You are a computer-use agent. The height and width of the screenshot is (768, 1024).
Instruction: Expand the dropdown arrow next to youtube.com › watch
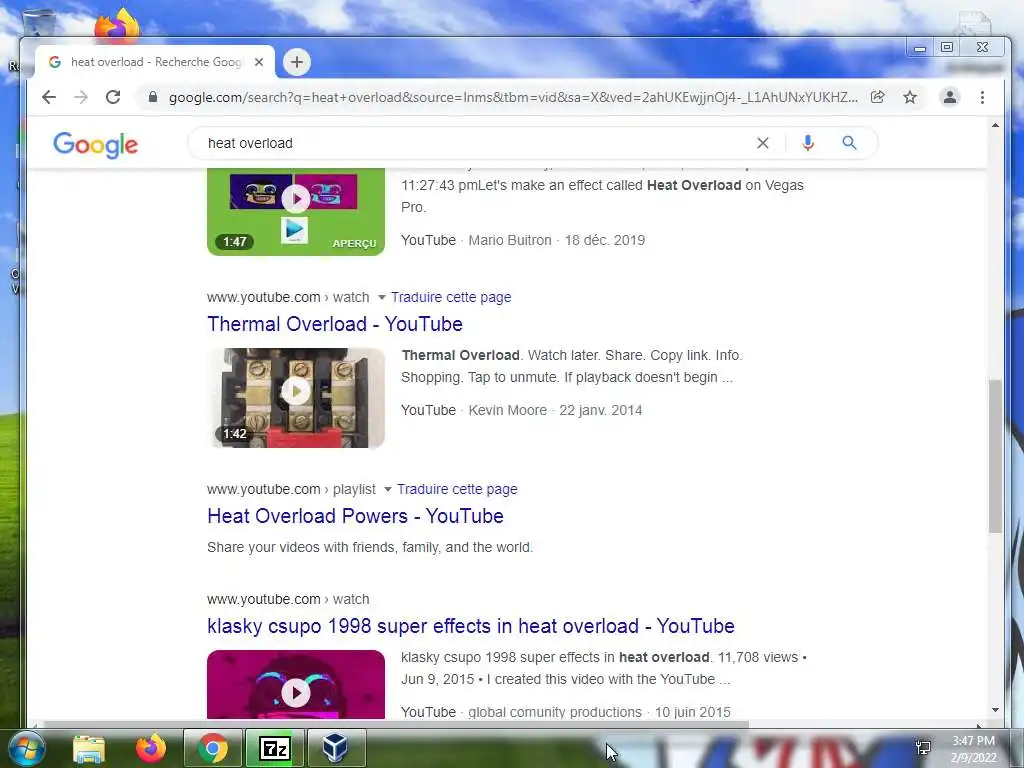pos(381,297)
